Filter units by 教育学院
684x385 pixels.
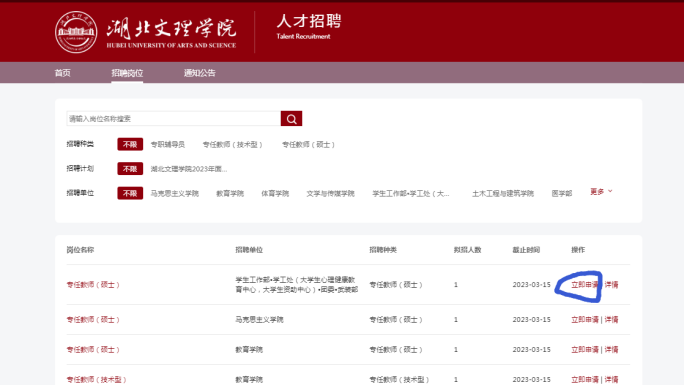point(230,193)
